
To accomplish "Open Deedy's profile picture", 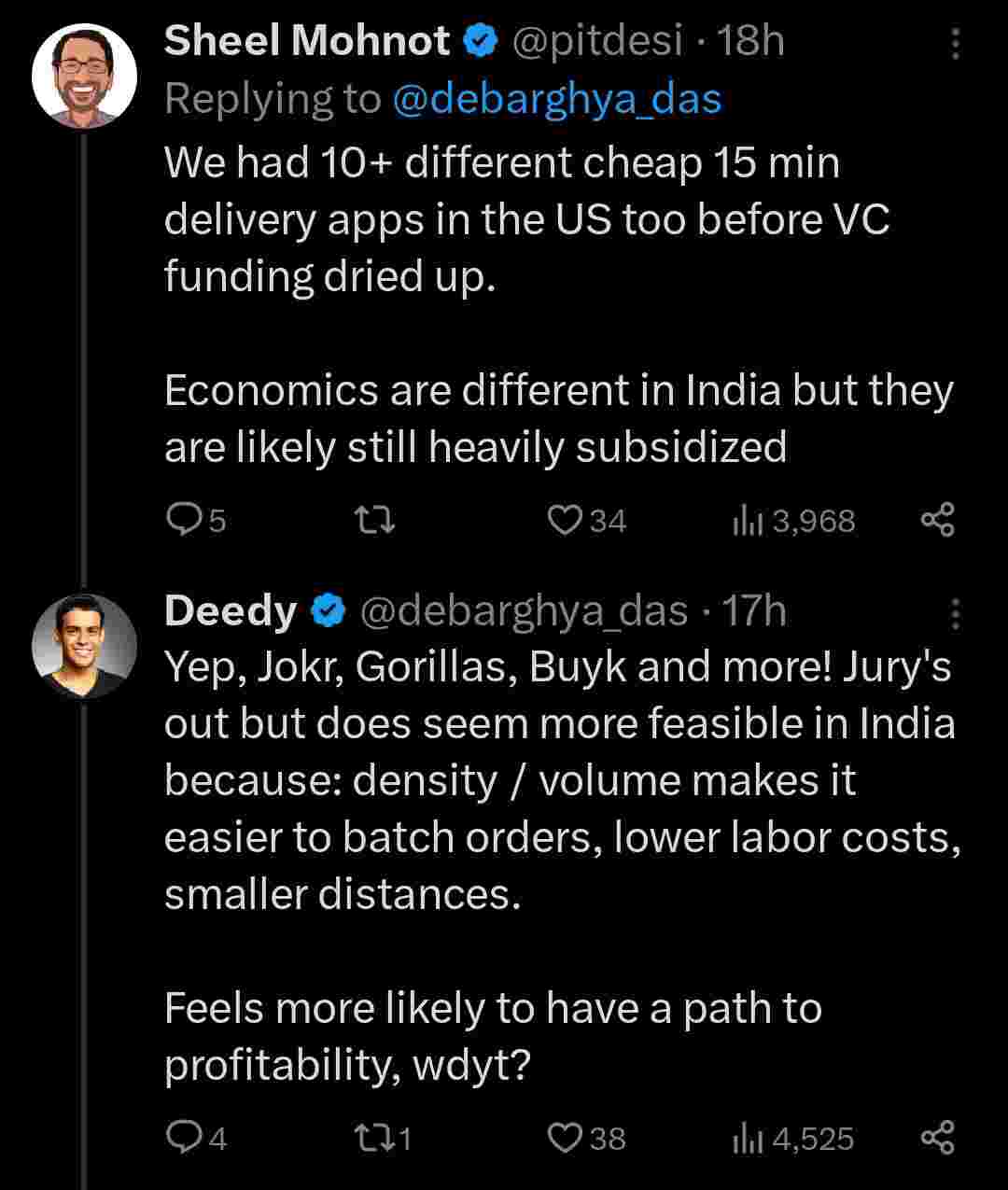I will pyautogui.click(x=84, y=646).
